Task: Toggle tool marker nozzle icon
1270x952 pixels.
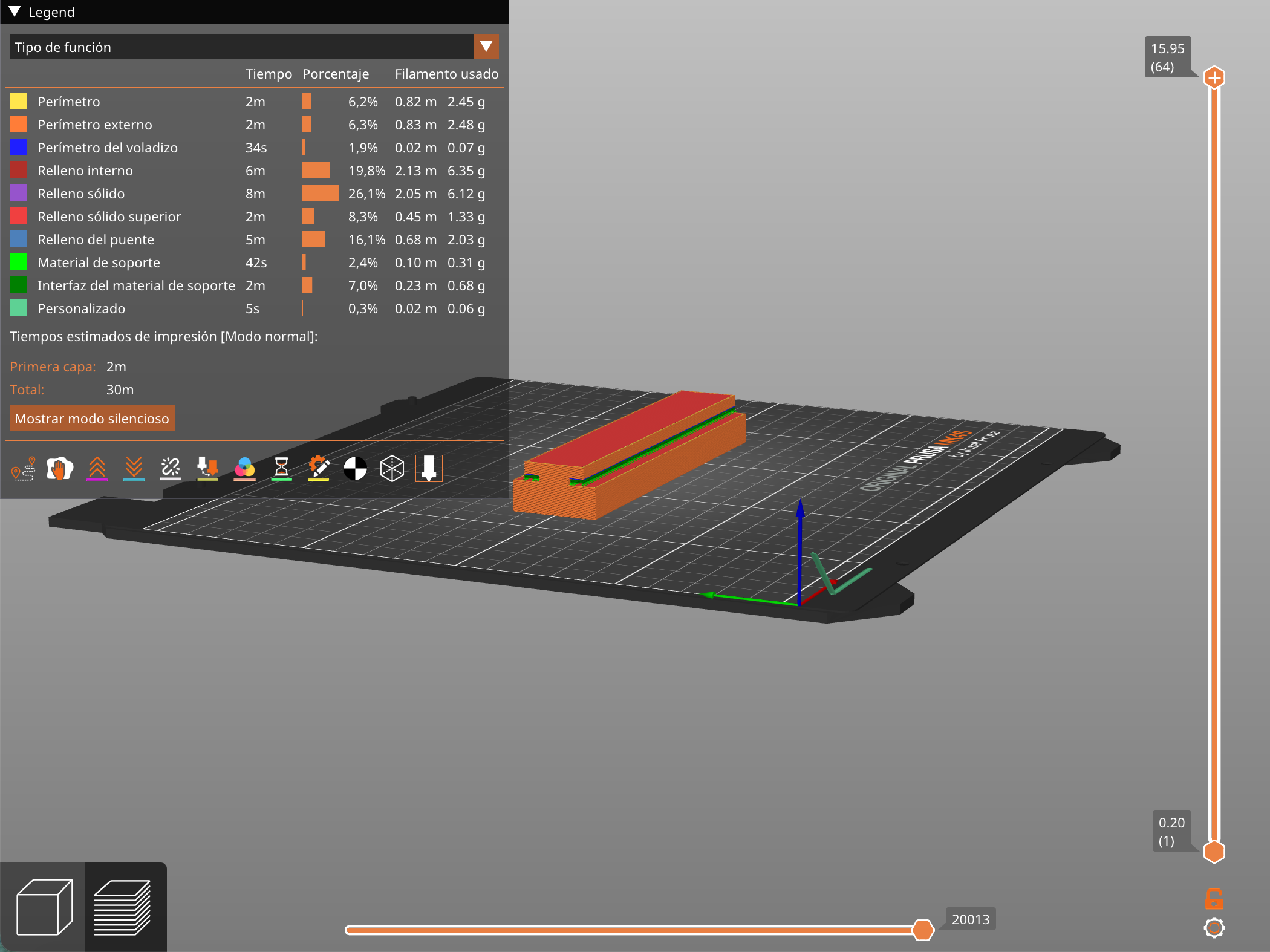Action: click(x=429, y=469)
